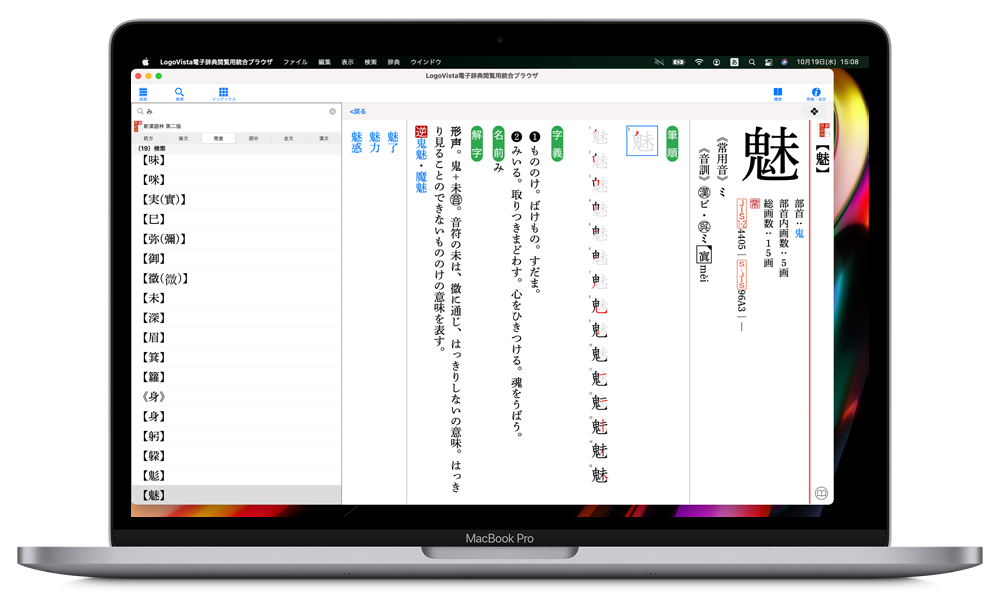
Task: Click the 解字 section label
Action: point(476,143)
